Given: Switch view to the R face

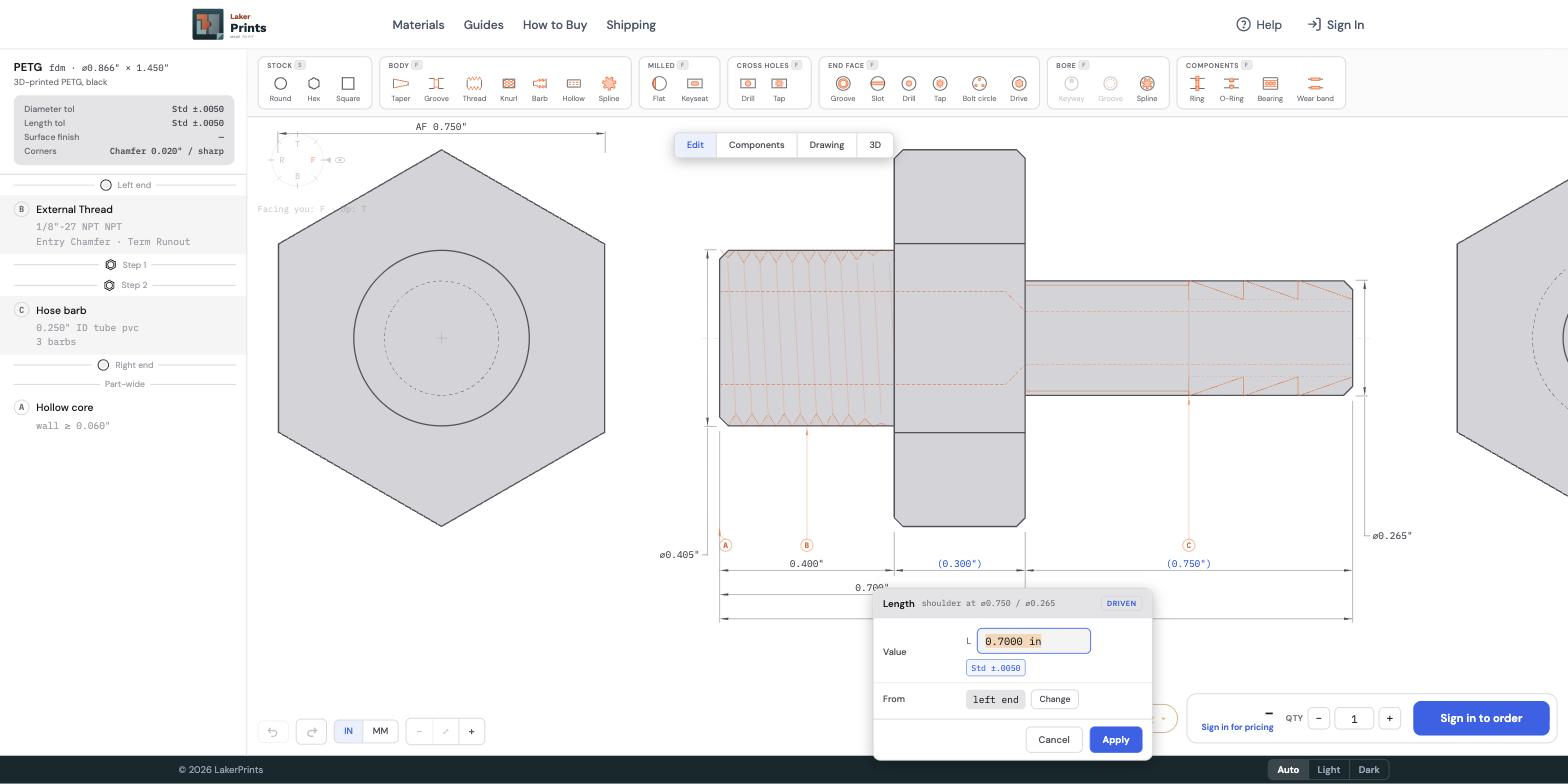Looking at the screenshot, I should pos(282,160).
